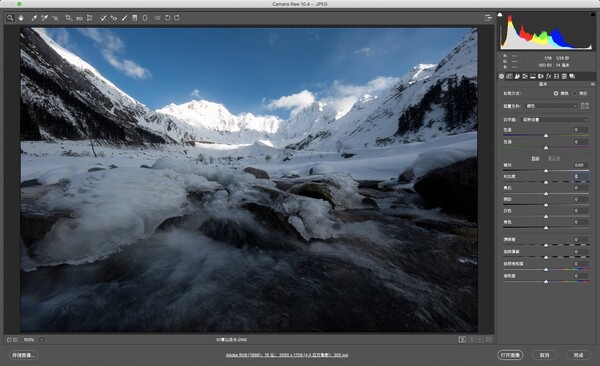
Task: Select the Black & White treatment radio button
Action: [x=575, y=93]
